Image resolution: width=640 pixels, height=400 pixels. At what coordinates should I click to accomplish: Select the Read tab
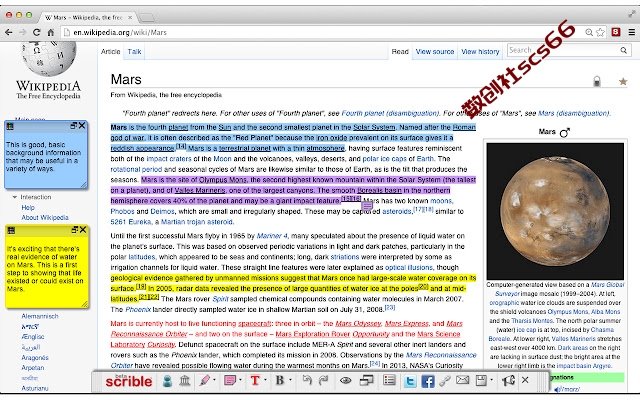click(400, 51)
